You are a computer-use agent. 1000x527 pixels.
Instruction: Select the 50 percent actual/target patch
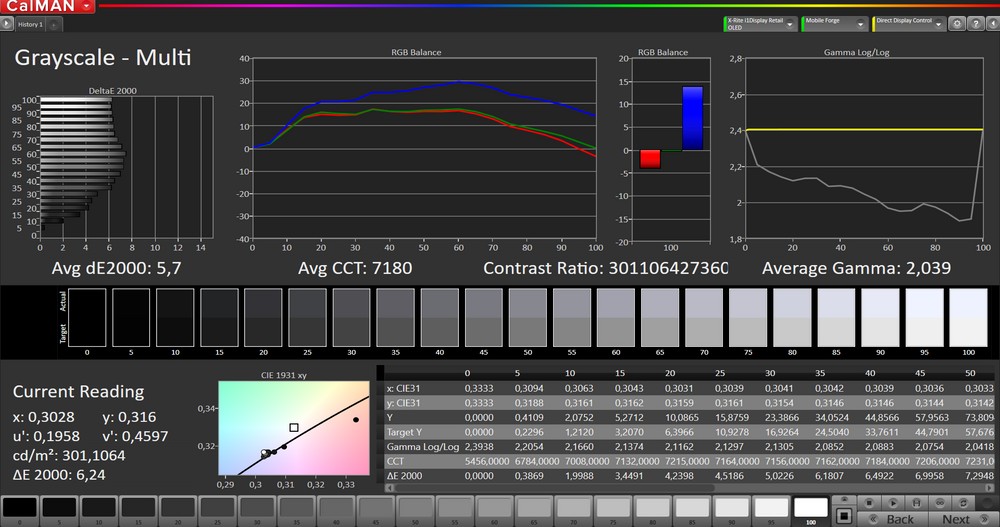(x=527, y=317)
